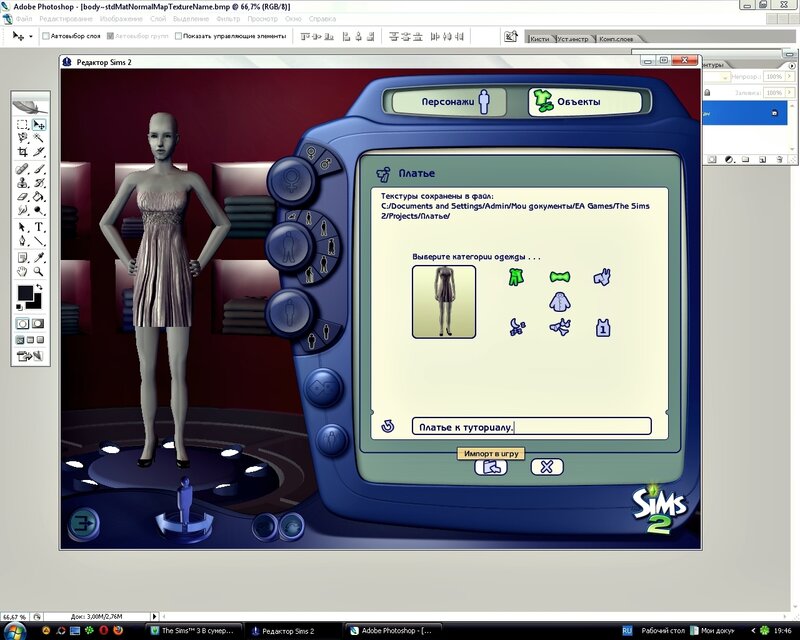800x640 pixels.
Task: Select the athletic jersey clothing category
Action: (603, 327)
